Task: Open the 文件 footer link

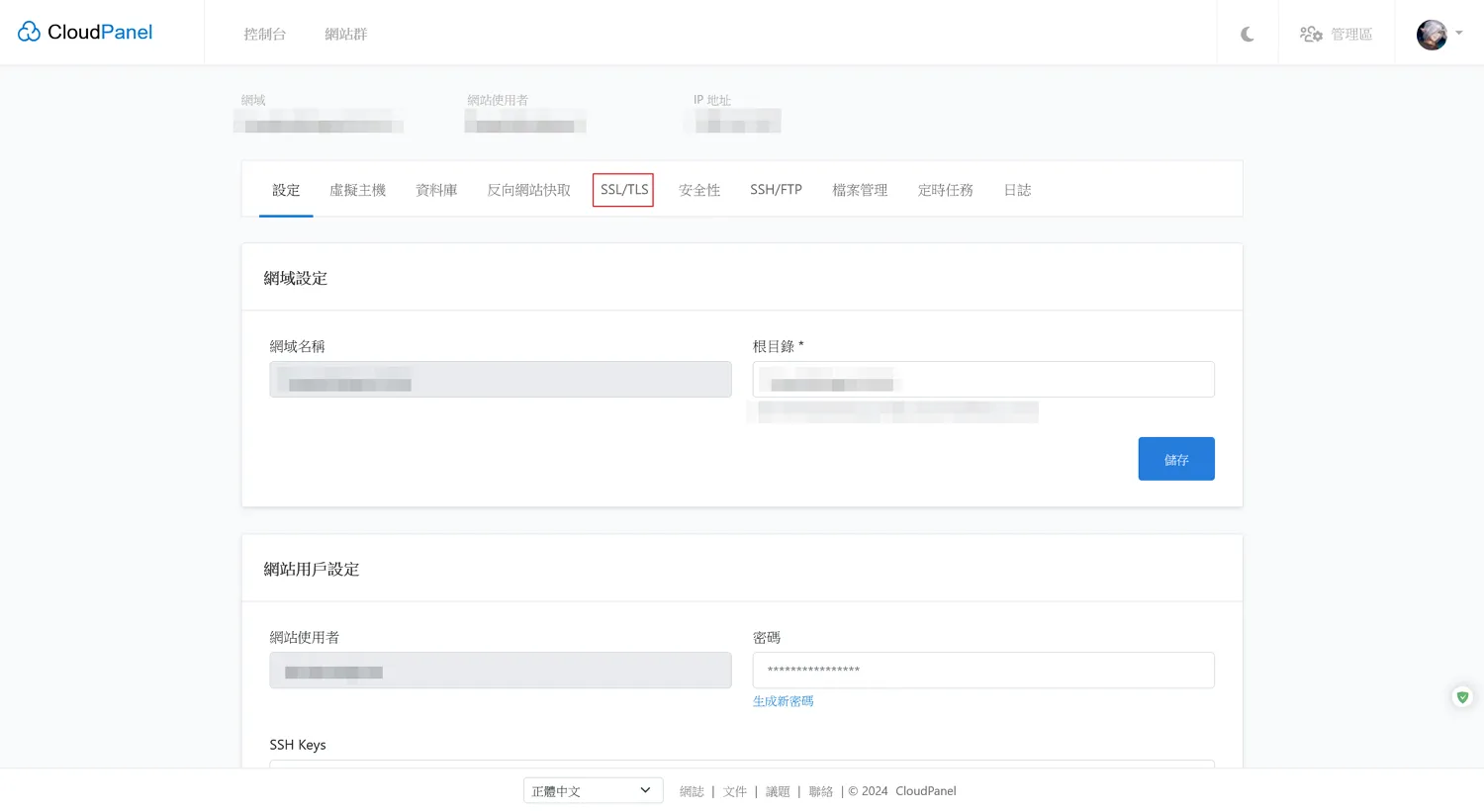Action: pos(734,791)
